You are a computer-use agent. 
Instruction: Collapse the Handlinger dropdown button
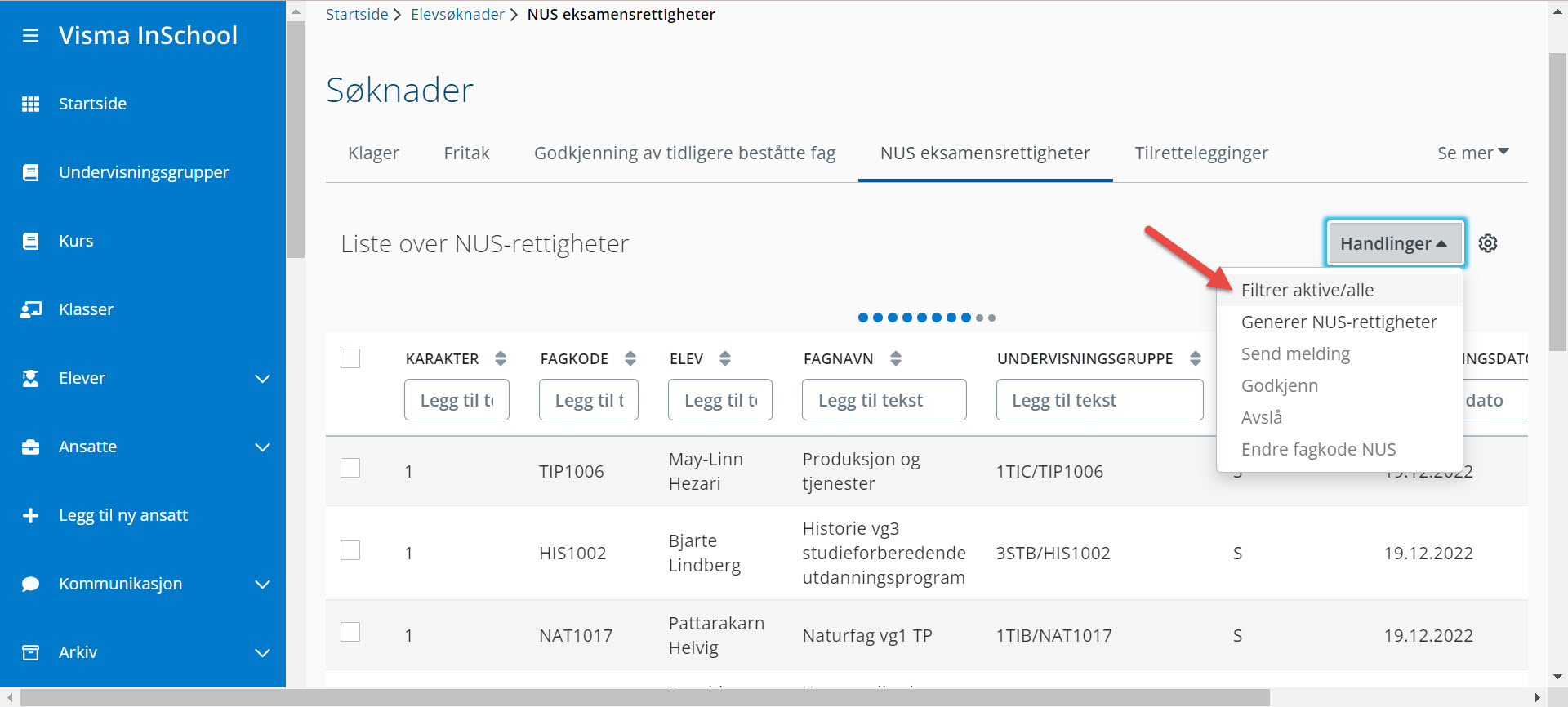[1395, 243]
